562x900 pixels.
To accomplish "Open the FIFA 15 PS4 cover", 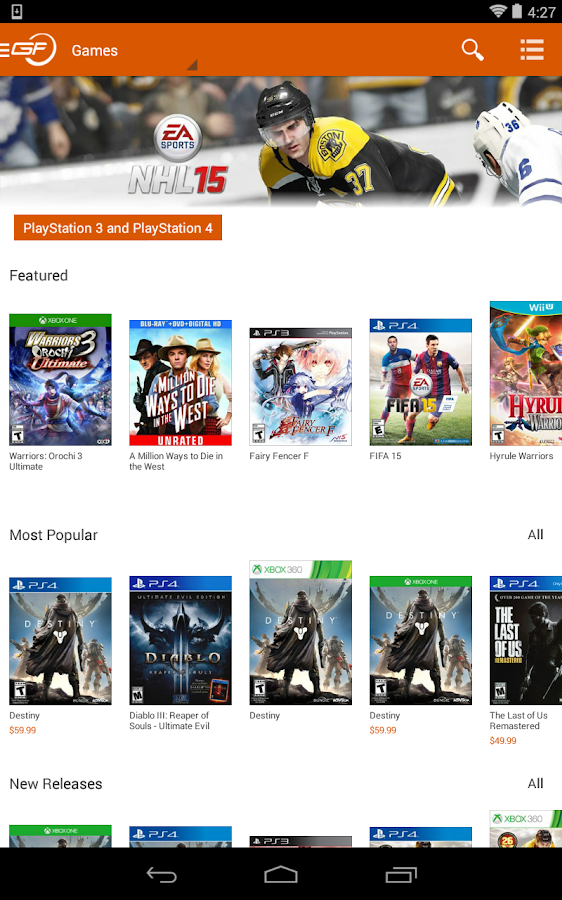I will pyautogui.click(x=420, y=382).
